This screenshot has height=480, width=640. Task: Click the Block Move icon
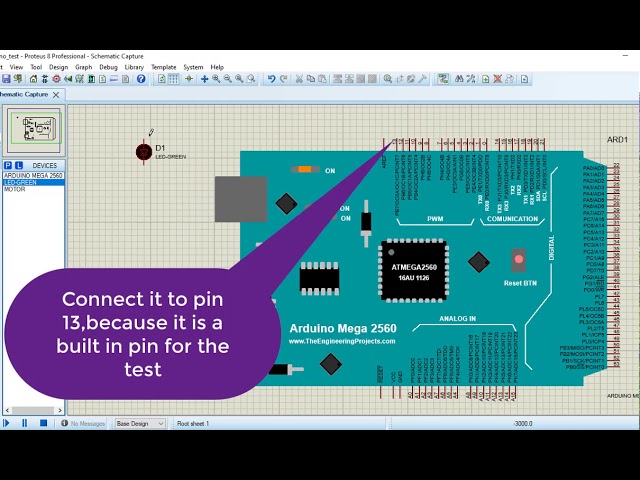pos(349,79)
